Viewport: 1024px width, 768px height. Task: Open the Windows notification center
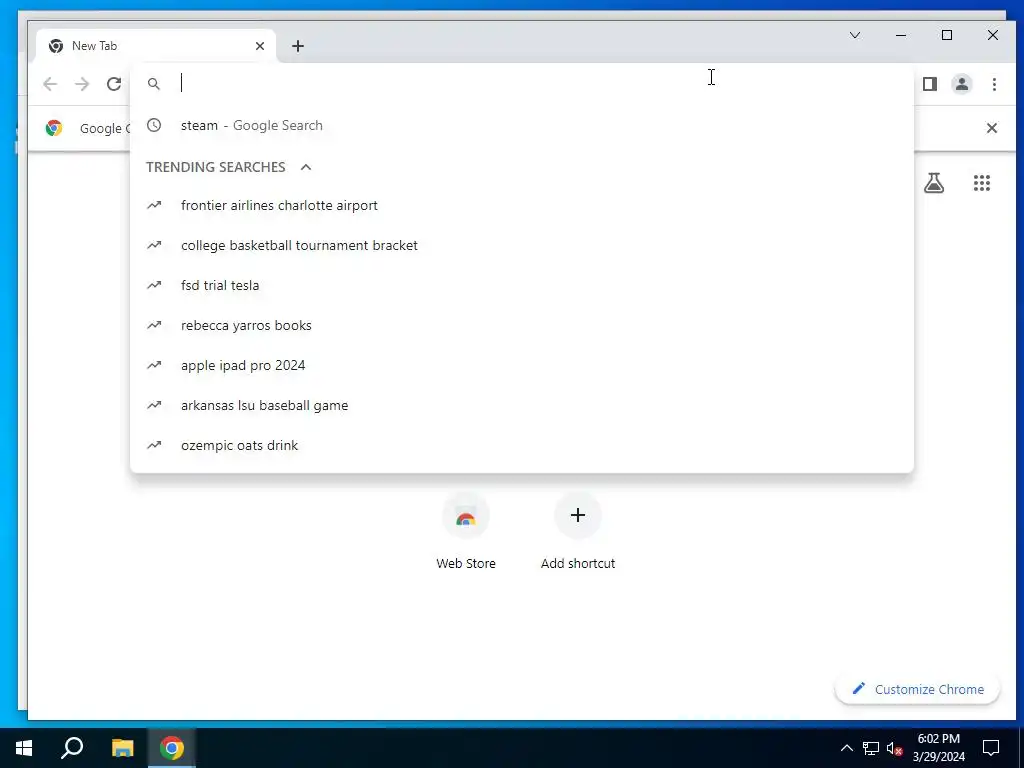(991, 748)
